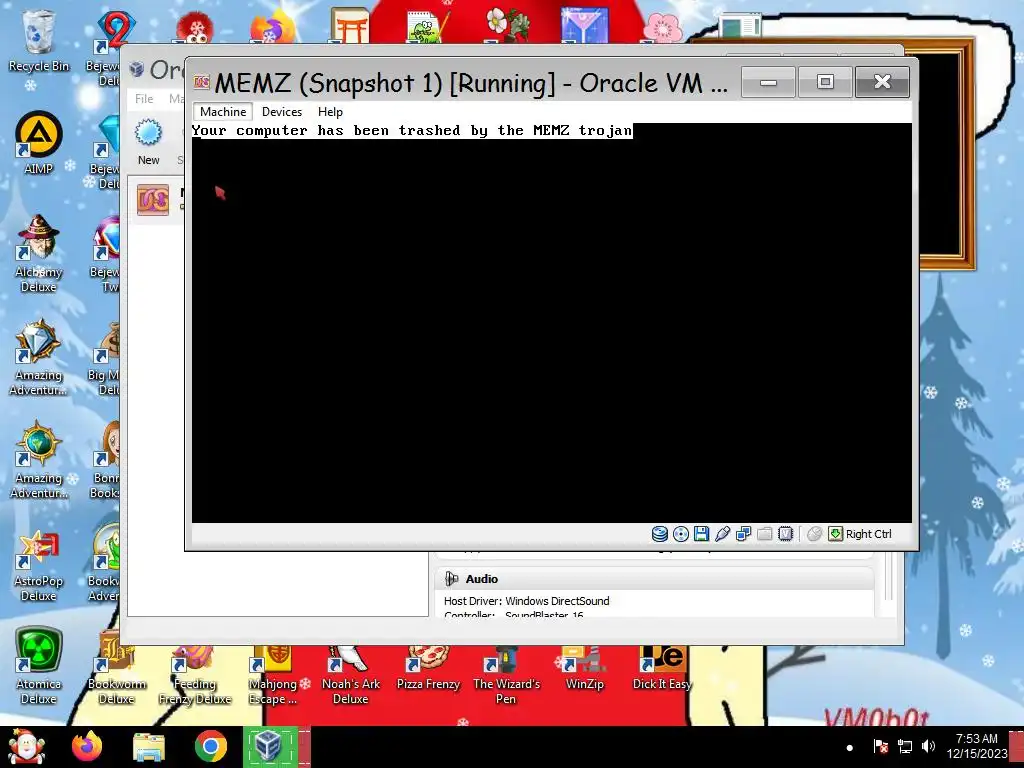Open the Machine menu of the MEMZ VM window
This screenshot has width=1024, height=768.
(x=223, y=112)
